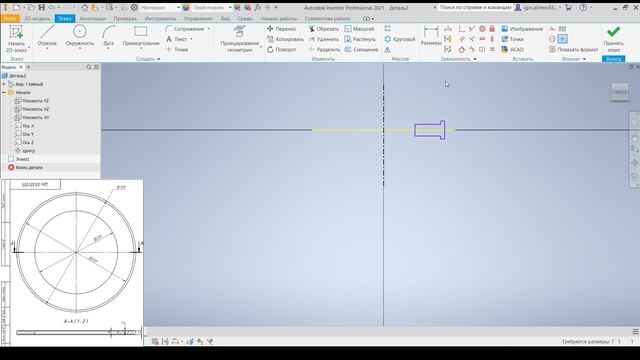Screen dimensions: 640x360
Task: Click the drawing reference thumbnail
Action: point(72,263)
